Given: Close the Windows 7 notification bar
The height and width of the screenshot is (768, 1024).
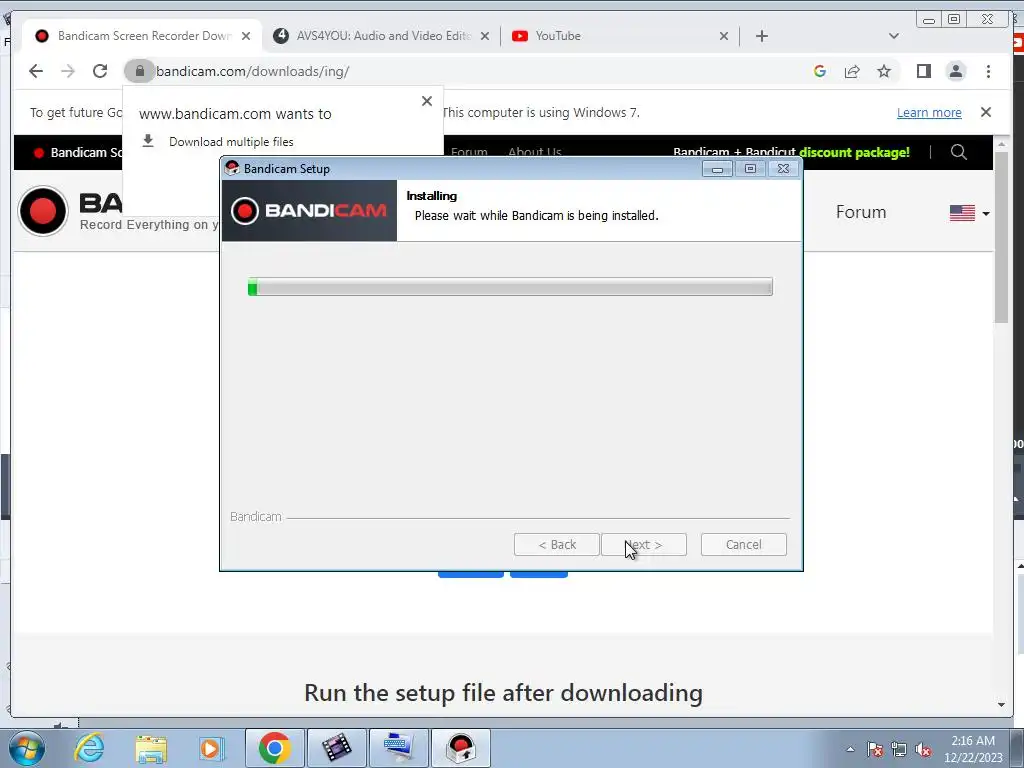Looking at the screenshot, I should (985, 112).
